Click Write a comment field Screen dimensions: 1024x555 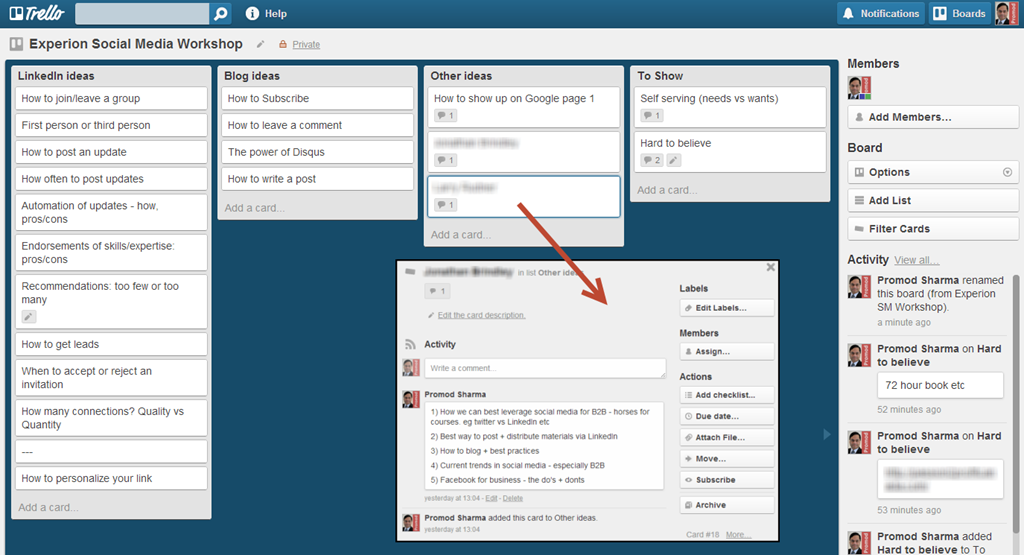coord(545,368)
